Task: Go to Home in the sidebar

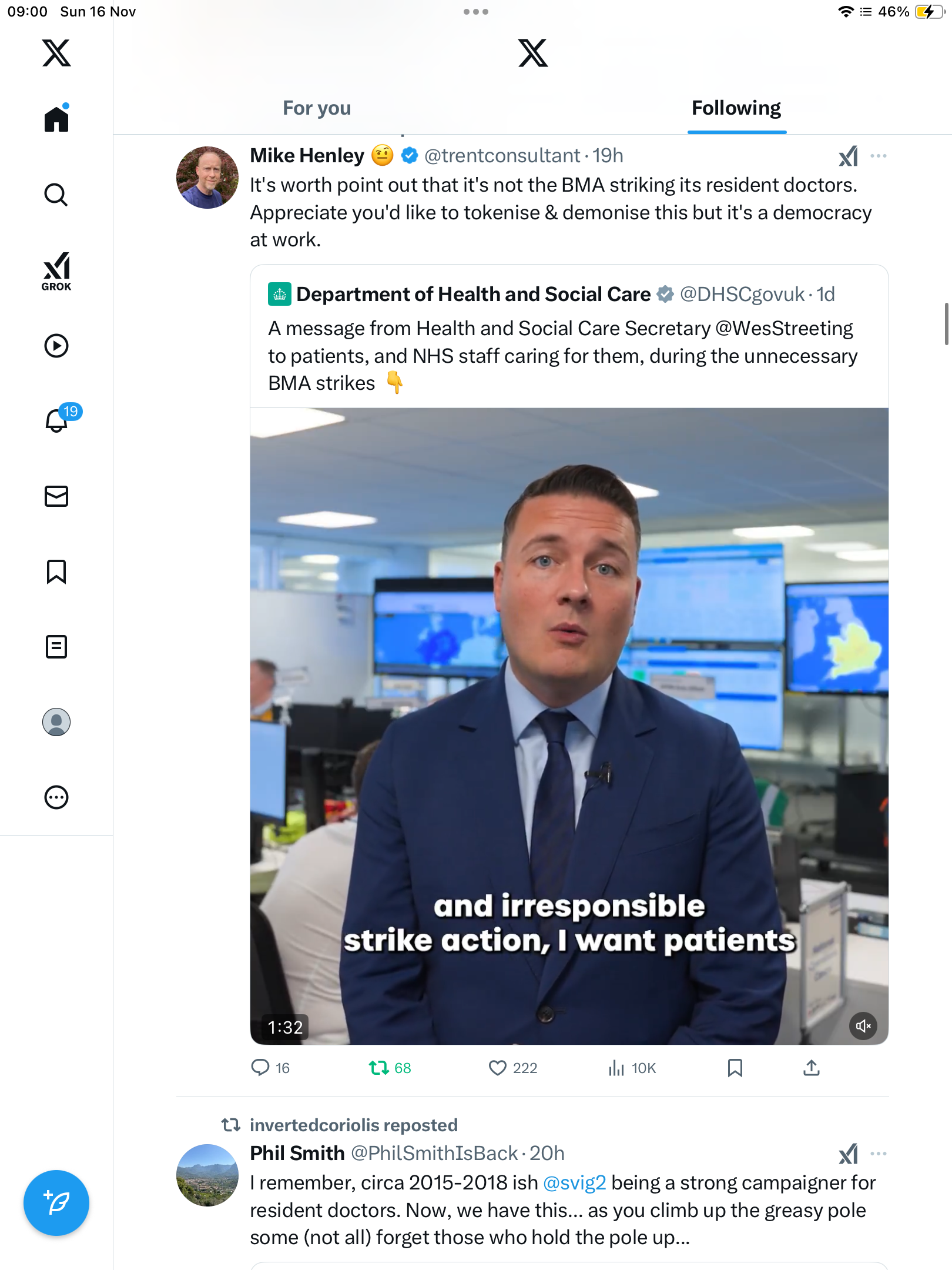Action: click(56, 119)
